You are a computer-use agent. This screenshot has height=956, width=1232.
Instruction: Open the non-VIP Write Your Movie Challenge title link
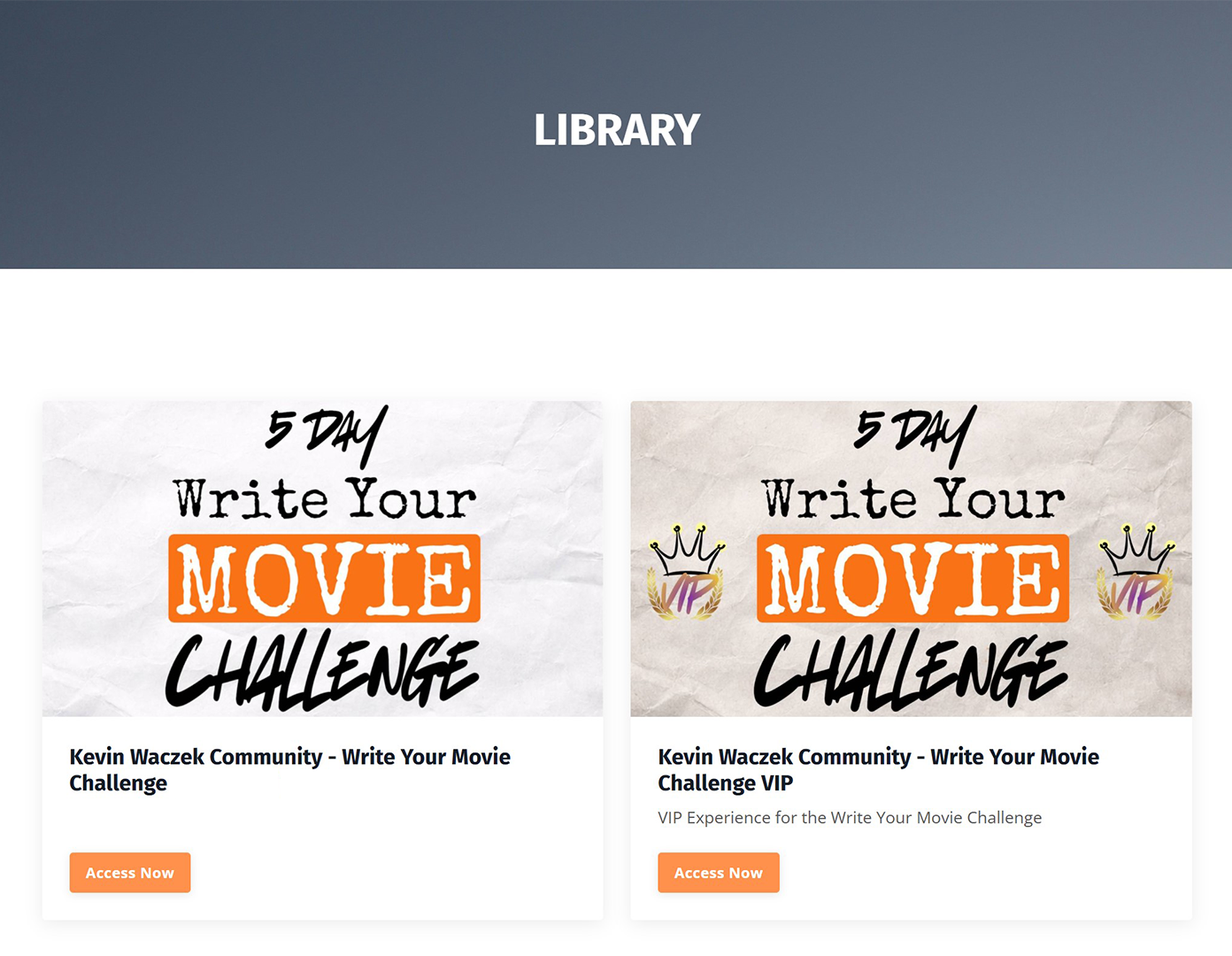click(290, 769)
